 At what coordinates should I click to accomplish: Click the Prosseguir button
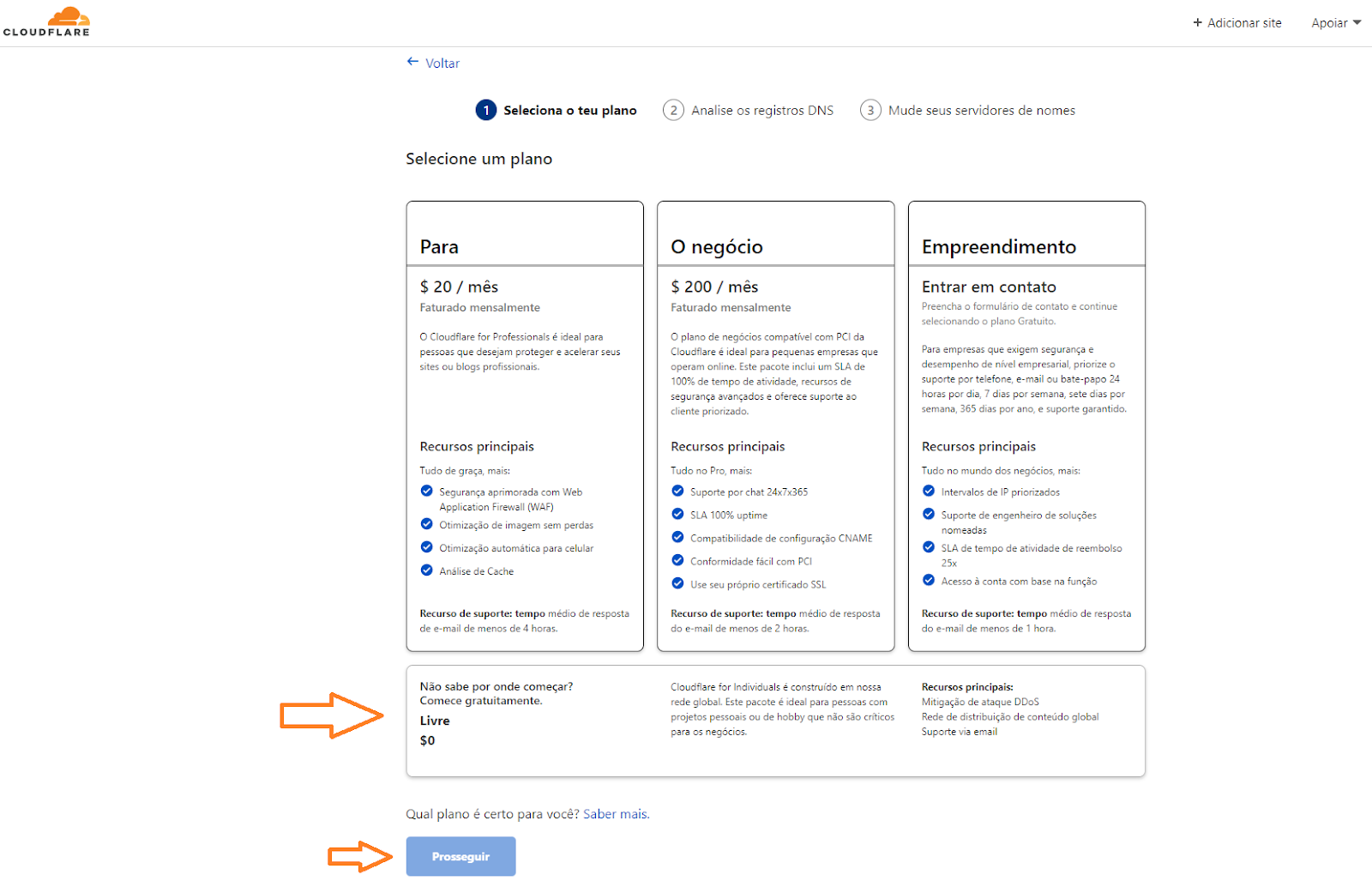[x=460, y=856]
